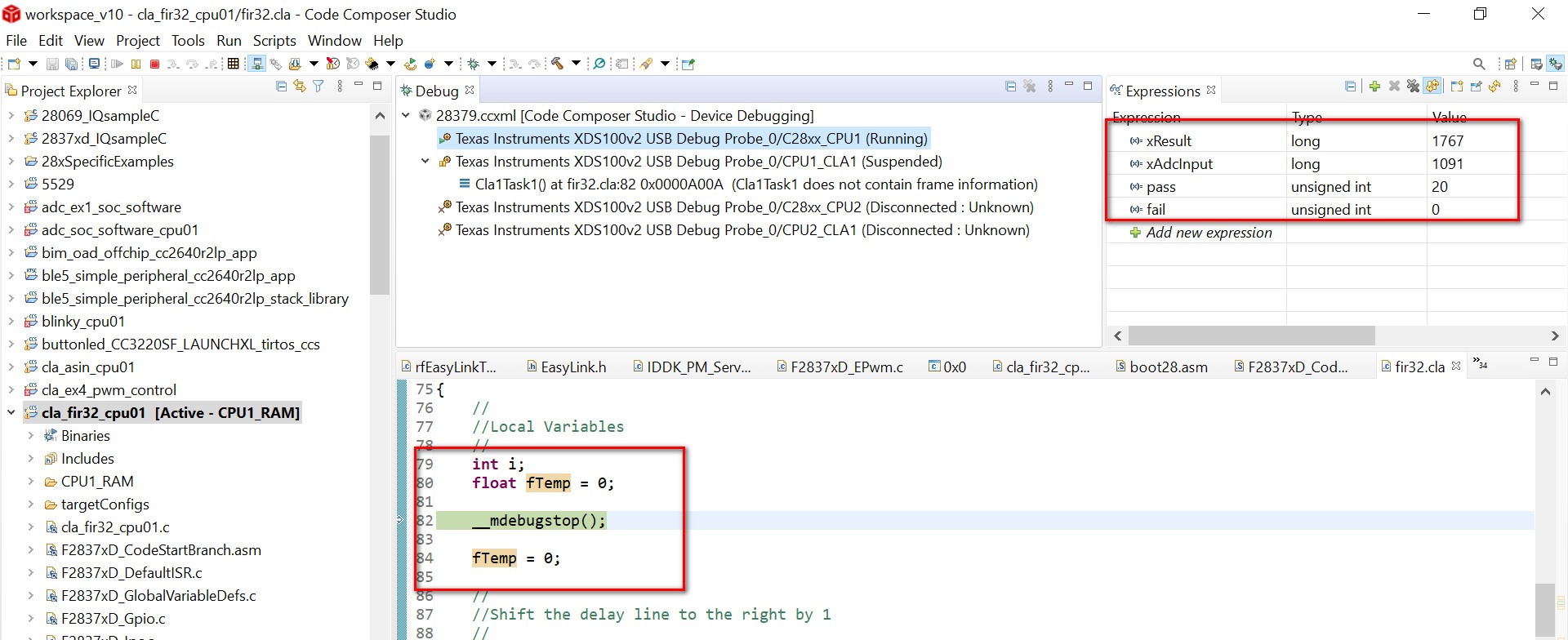Expand the targetConfigs folder

click(x=31, y=504)
